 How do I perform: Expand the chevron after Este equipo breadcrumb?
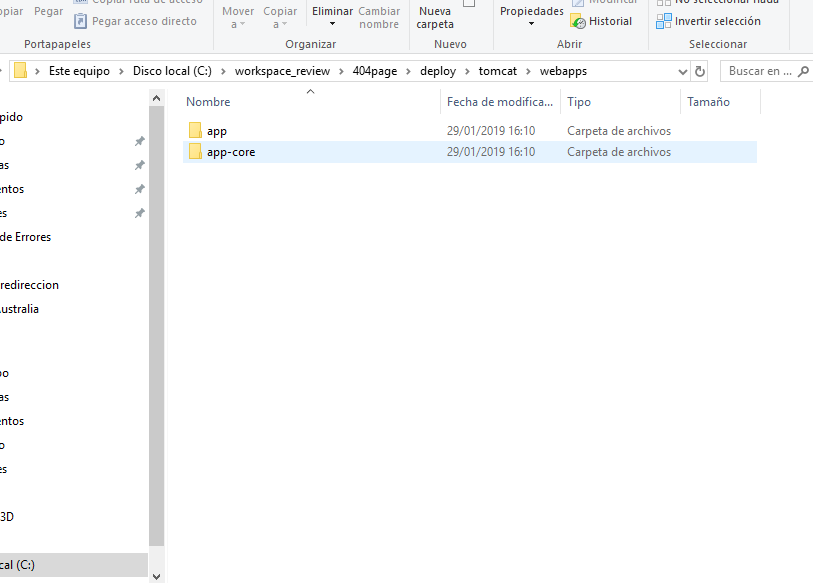click(x=121, y=71)
